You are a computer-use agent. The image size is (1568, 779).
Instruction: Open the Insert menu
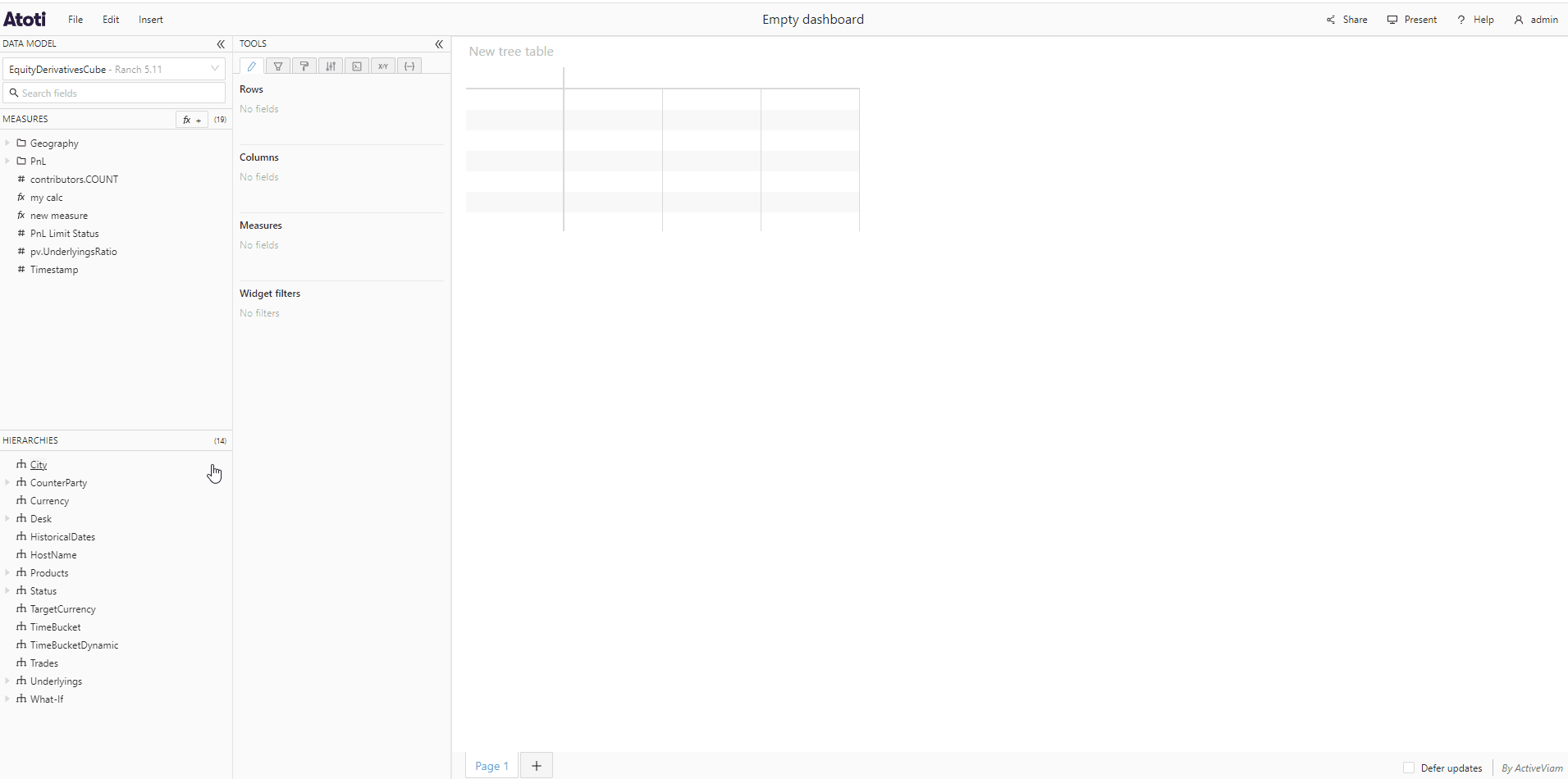coord(151,20)
